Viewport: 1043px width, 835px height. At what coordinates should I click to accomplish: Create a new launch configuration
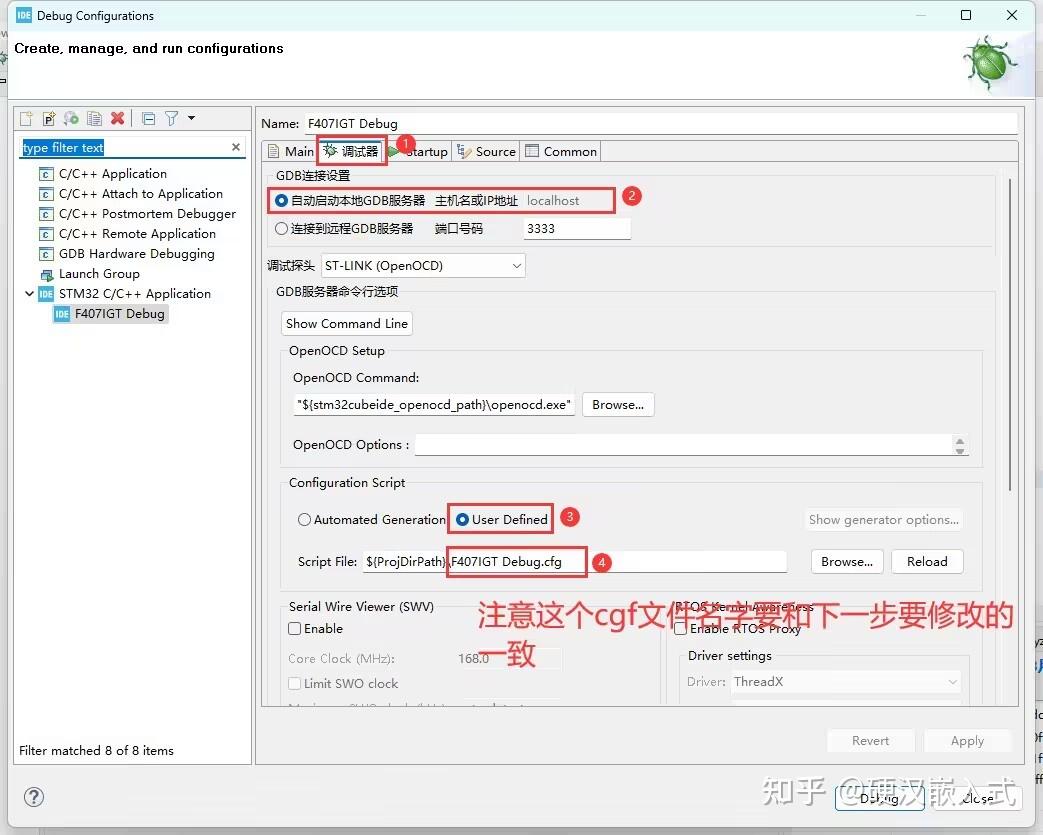tap(26, 118)
